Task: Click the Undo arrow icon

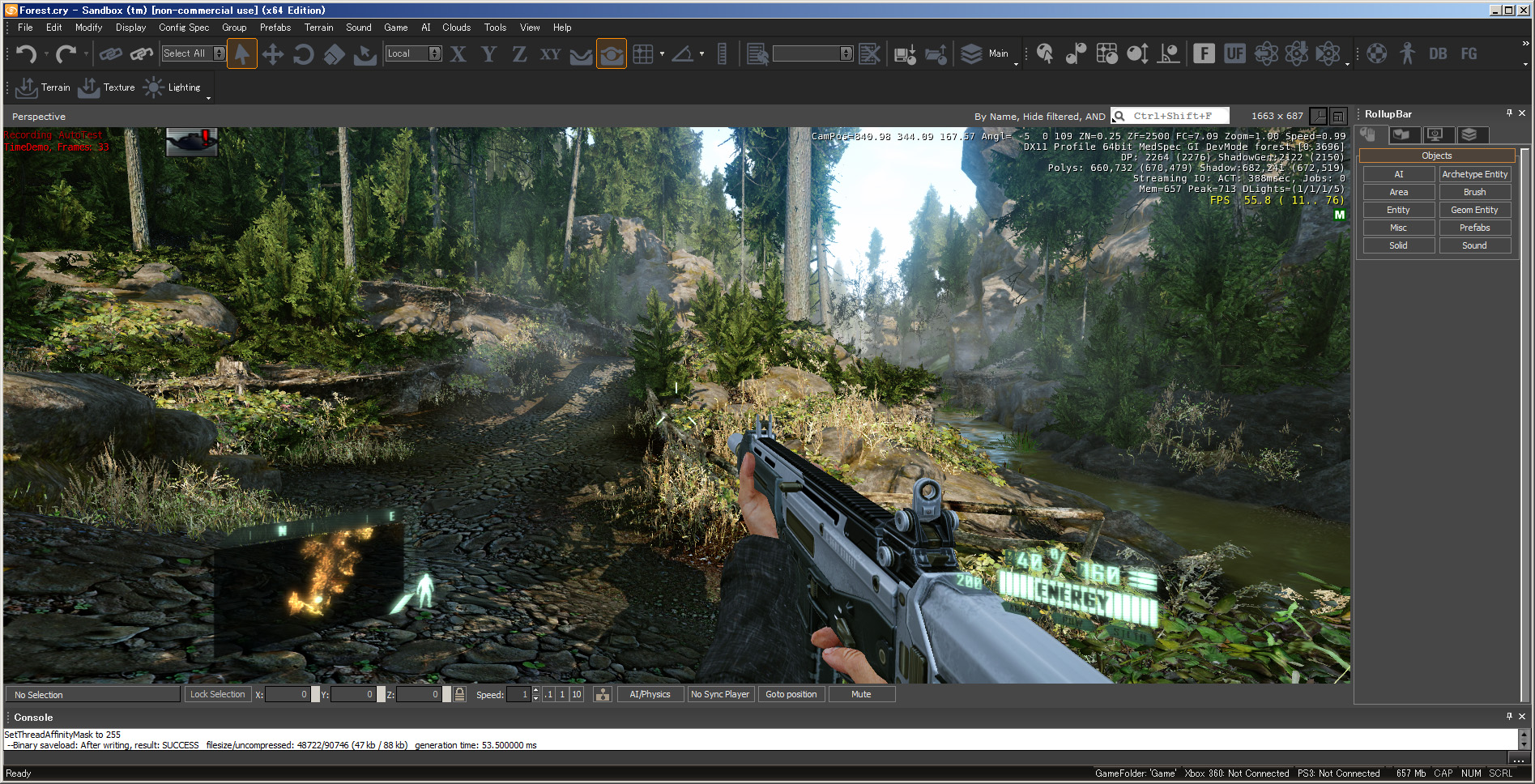Action: [27, 54]
